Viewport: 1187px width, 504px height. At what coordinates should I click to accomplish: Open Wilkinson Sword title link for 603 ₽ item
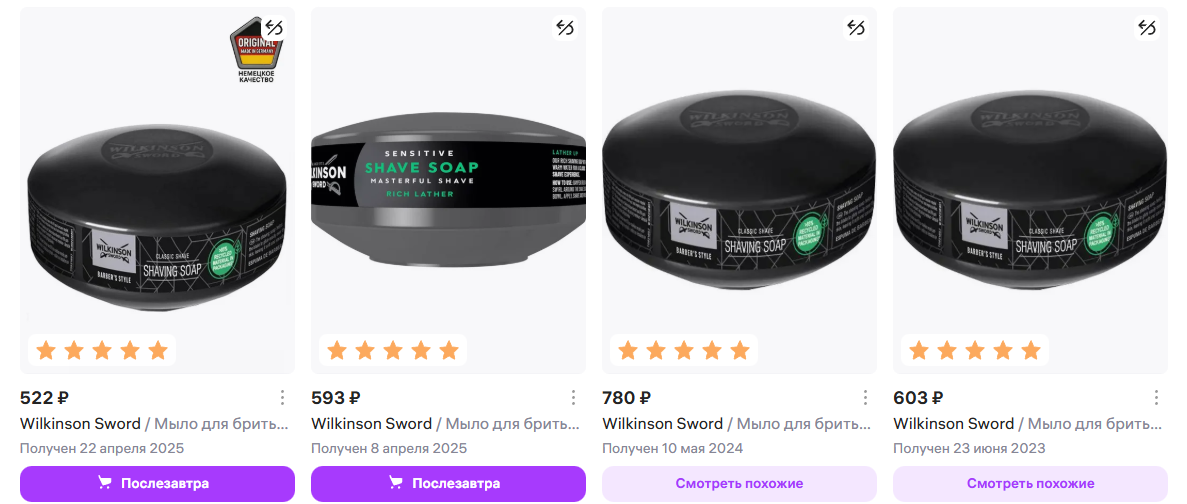(x=953, y=423)
